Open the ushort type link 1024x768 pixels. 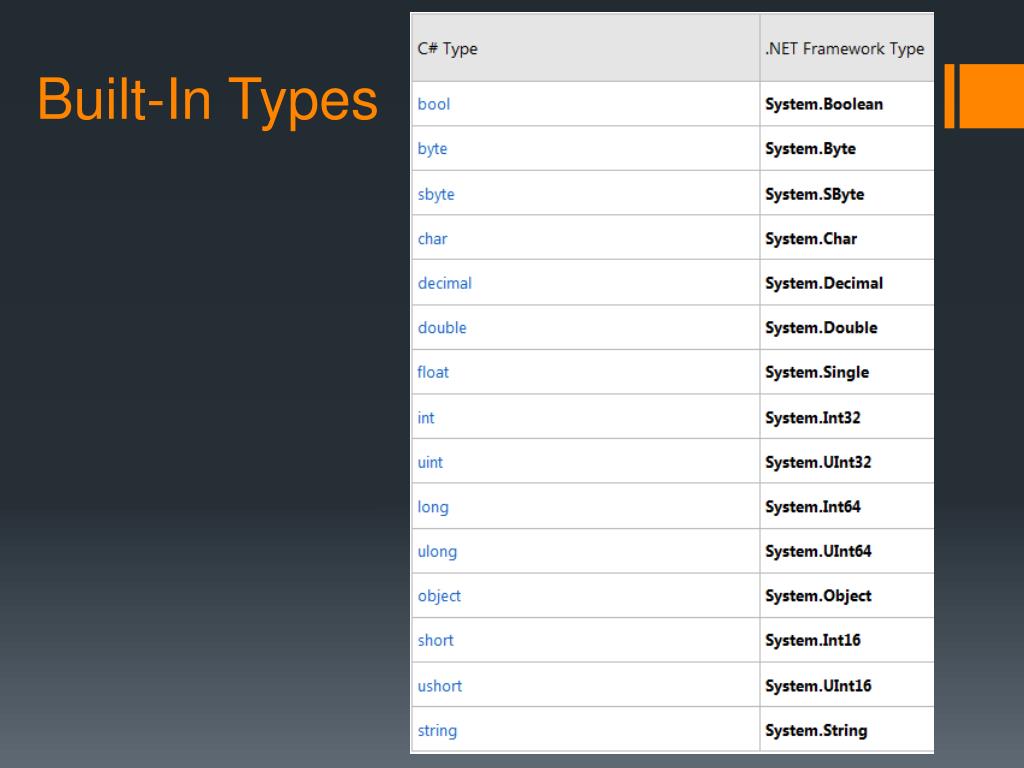pos(440,686)
